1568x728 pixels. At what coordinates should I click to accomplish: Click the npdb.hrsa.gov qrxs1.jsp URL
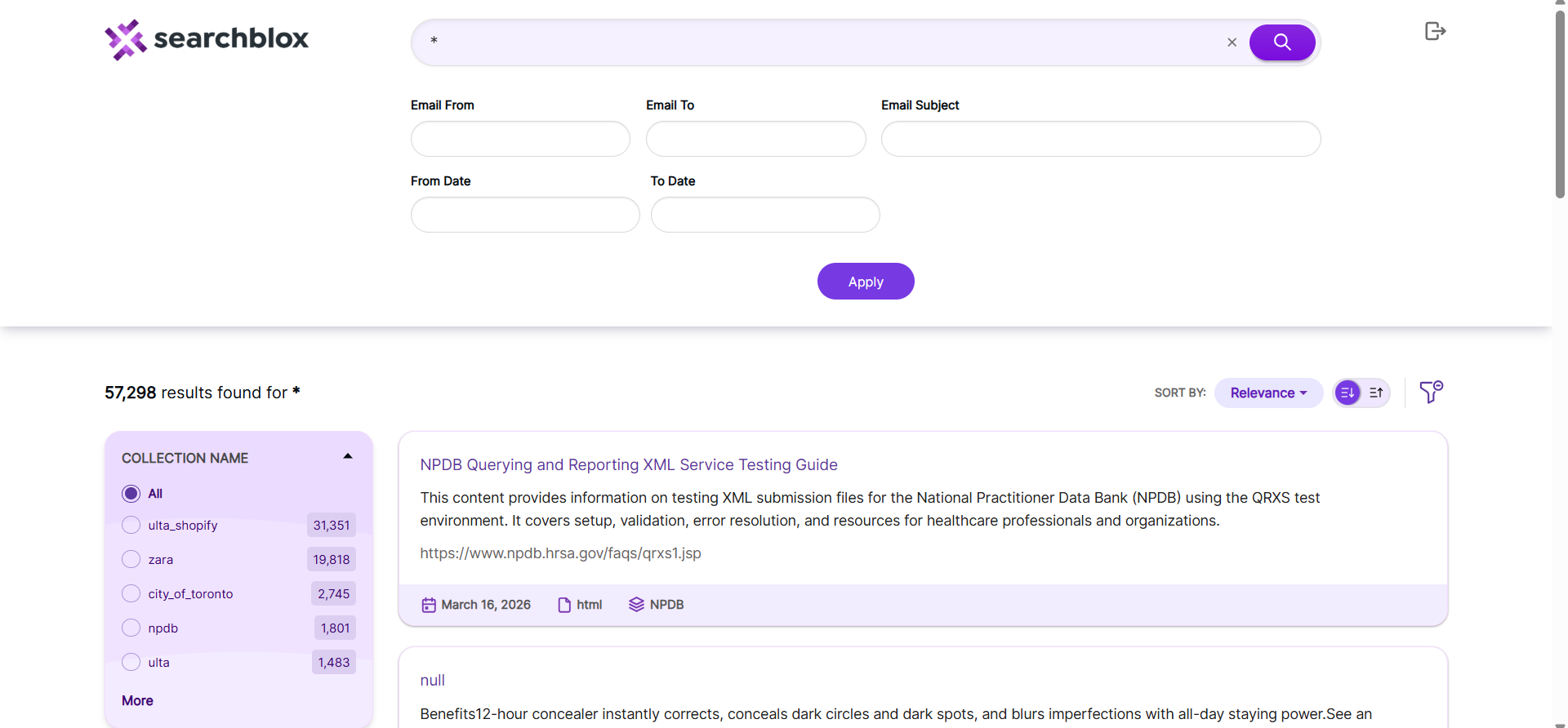(560, 553)
